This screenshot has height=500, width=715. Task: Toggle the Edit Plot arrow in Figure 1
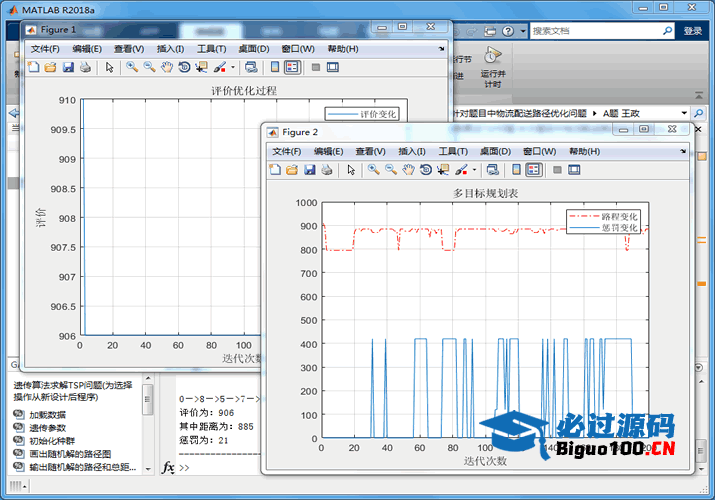tap(109, 67)
